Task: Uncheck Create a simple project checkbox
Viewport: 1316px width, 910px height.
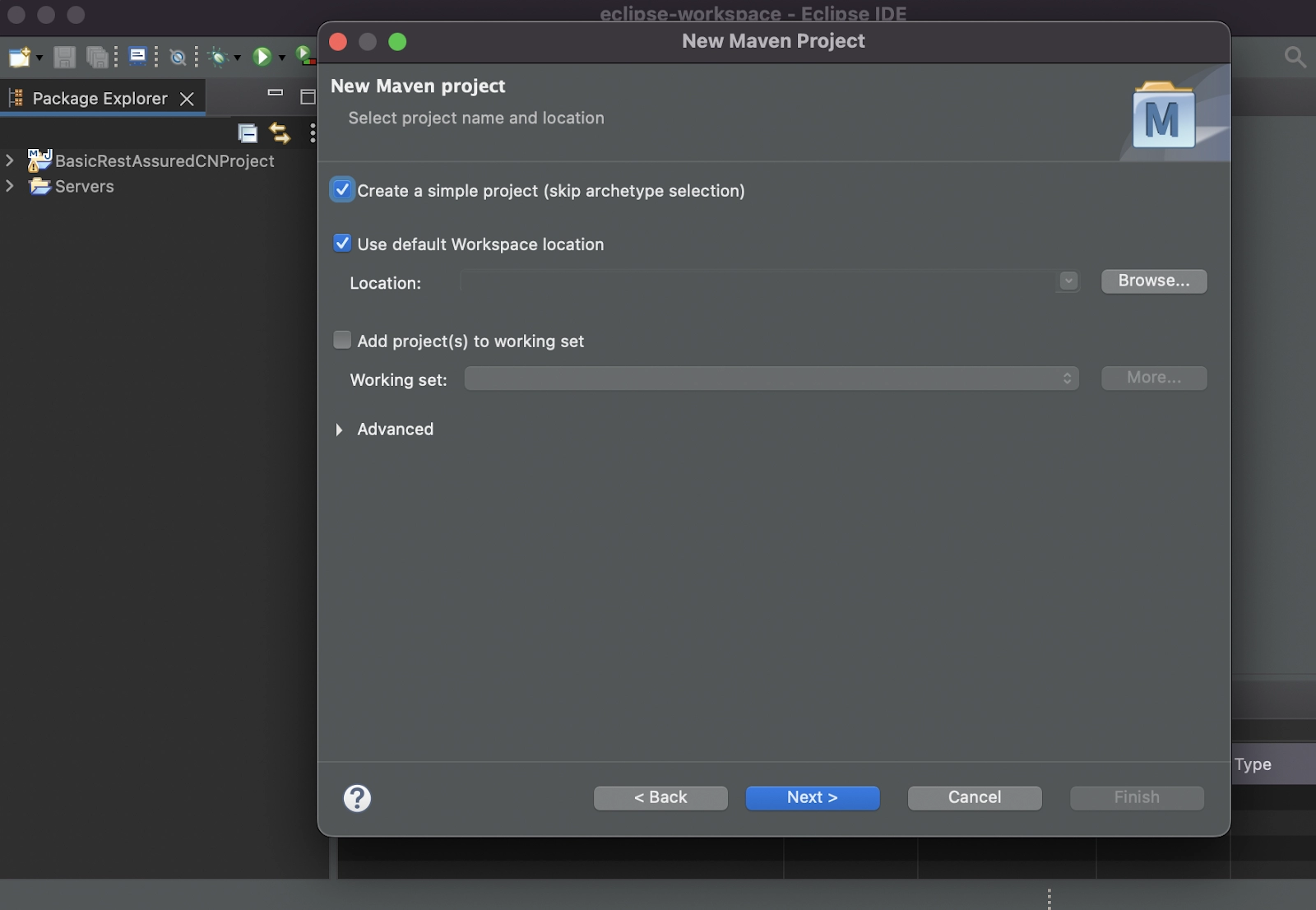Action: 342,190
